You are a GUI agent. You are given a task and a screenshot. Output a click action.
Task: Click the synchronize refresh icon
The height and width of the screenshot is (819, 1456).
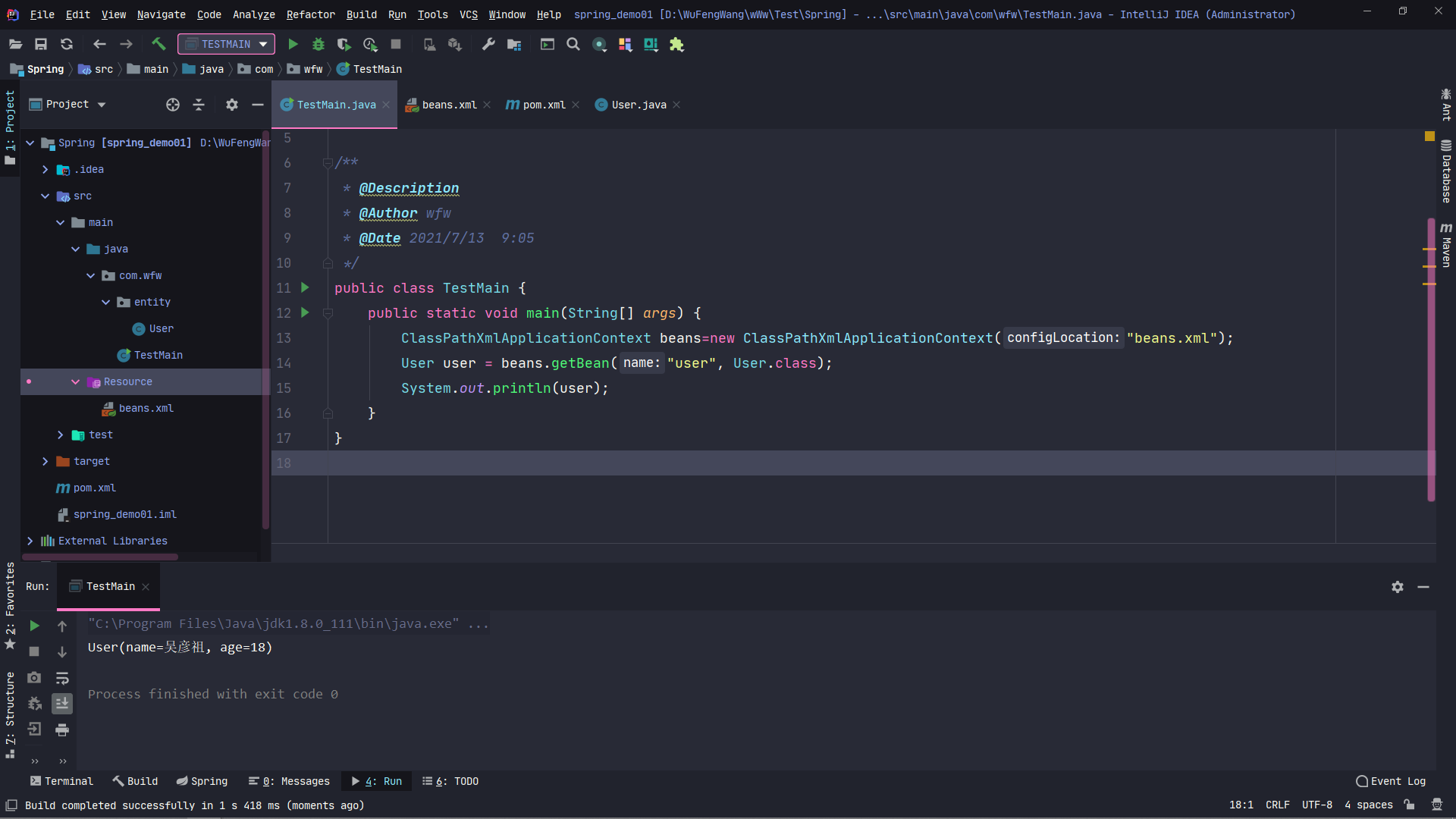pos(67,44)
